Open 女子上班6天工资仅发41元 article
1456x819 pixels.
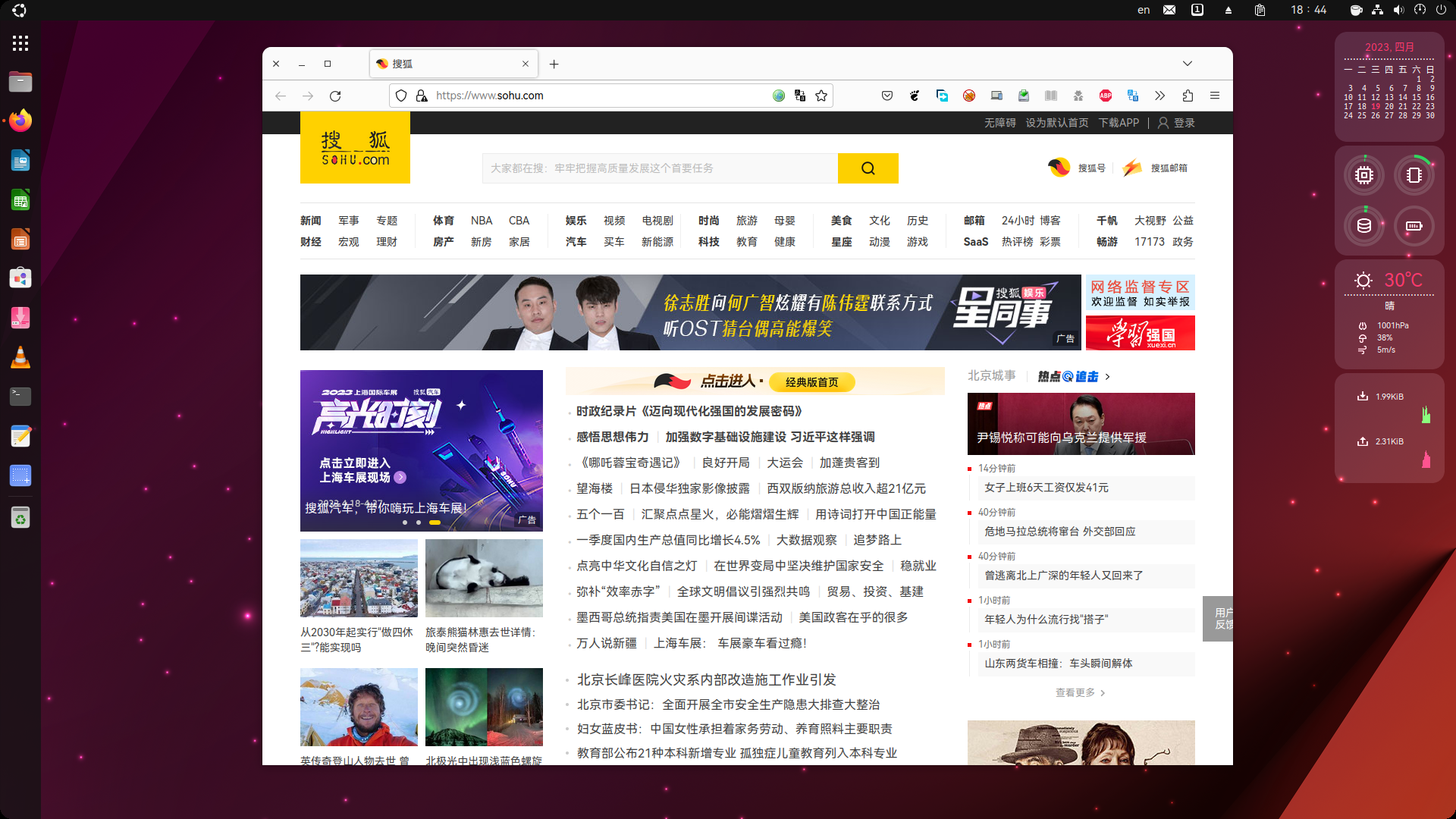1046,488
